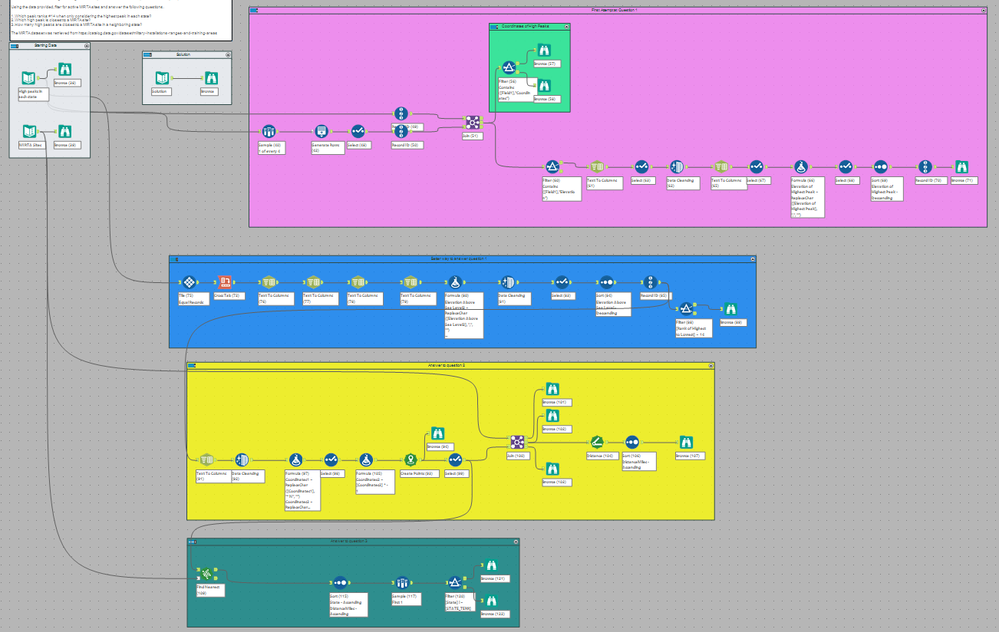This screenshot has width=999, height=632.
Task: Select the Join (100) tool in yellow container
Action: 517,442
